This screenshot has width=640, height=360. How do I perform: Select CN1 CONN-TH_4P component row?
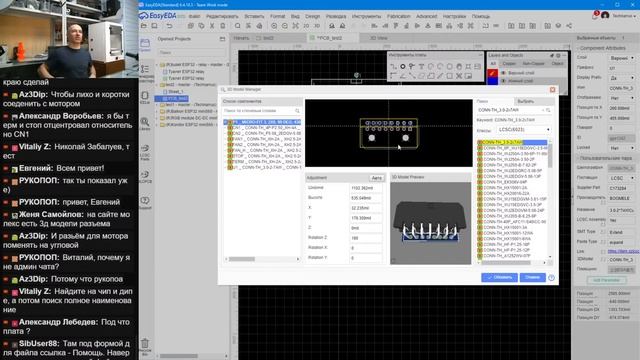tap(264, 128)
